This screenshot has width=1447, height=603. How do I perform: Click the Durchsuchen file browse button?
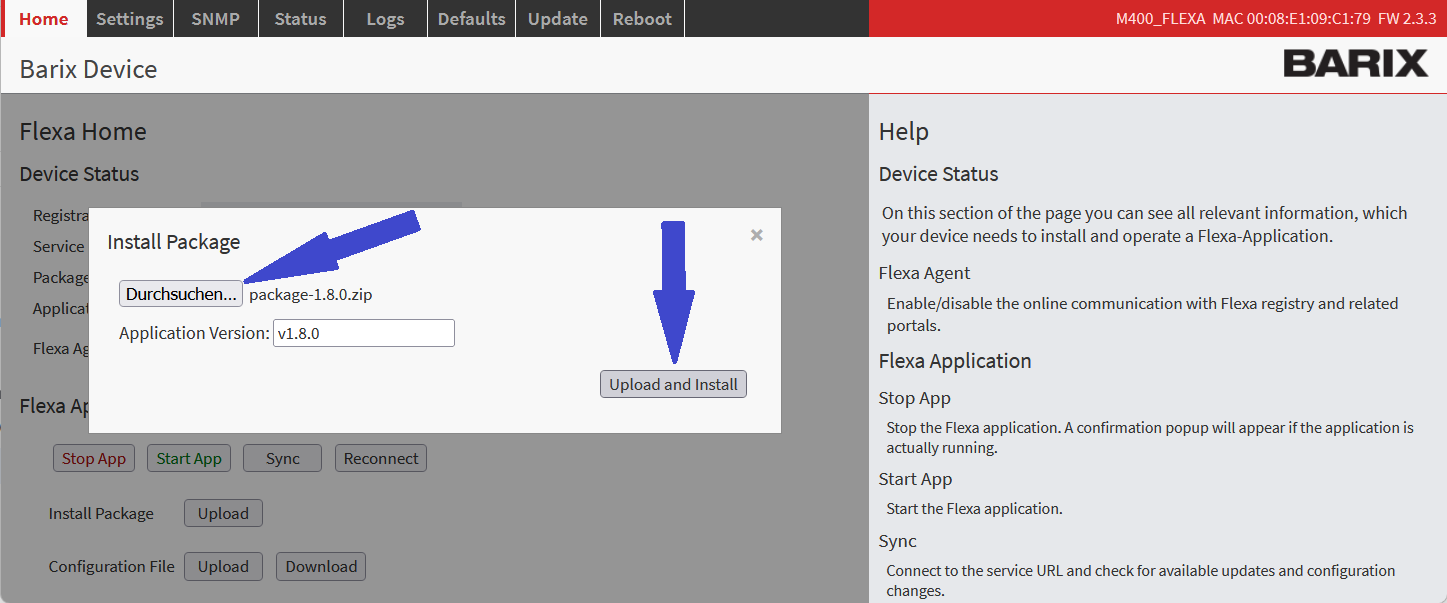coord(181,294)
